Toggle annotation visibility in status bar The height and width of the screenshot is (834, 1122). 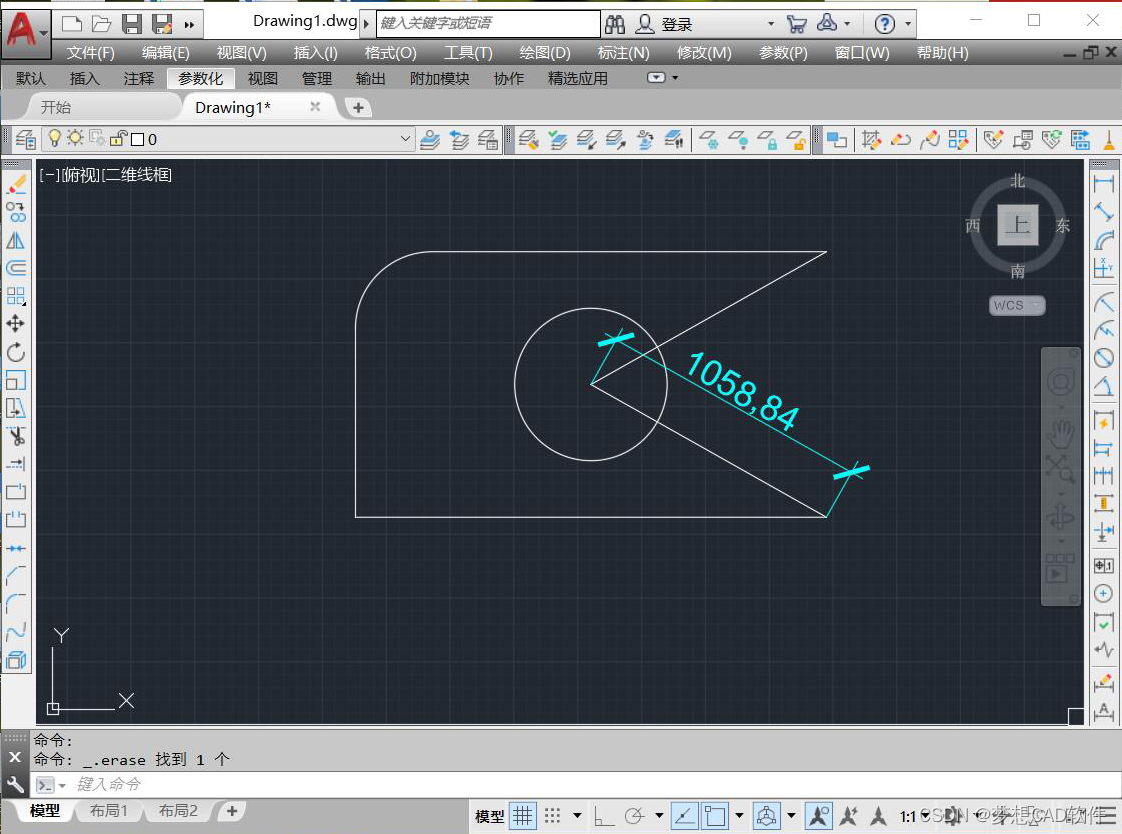click(x=819, y=816)
